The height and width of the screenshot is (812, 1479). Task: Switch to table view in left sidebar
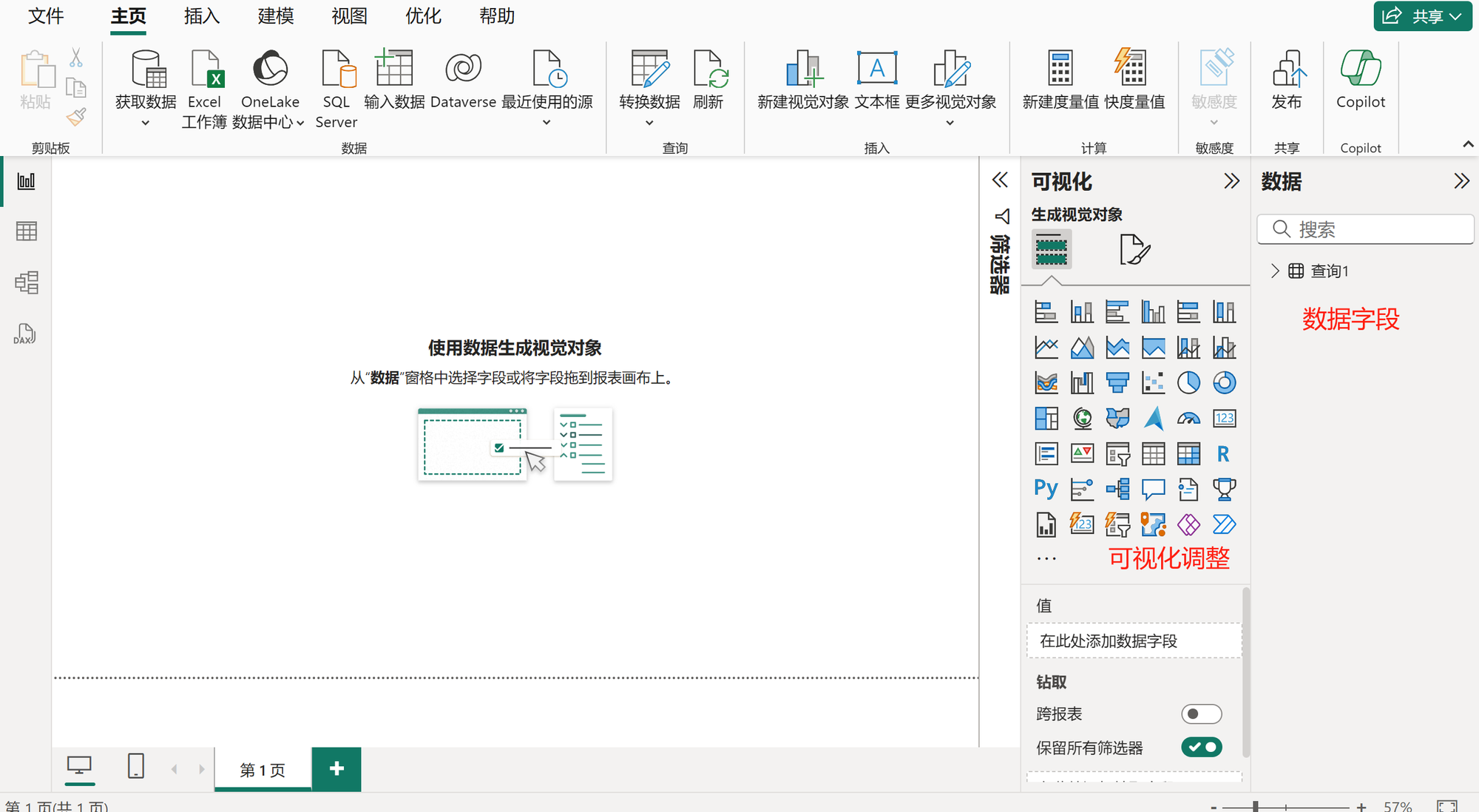(26, 231)
